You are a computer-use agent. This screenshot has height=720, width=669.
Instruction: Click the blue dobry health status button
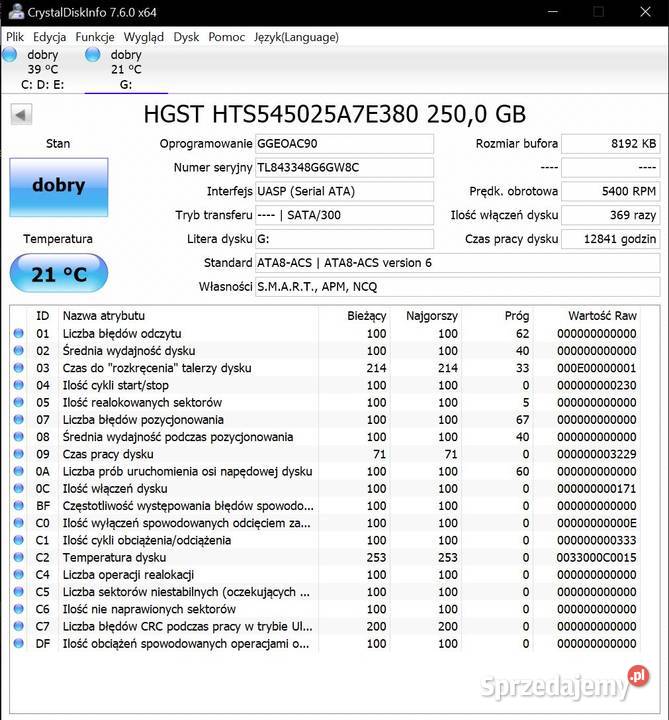tap(59, 187)
